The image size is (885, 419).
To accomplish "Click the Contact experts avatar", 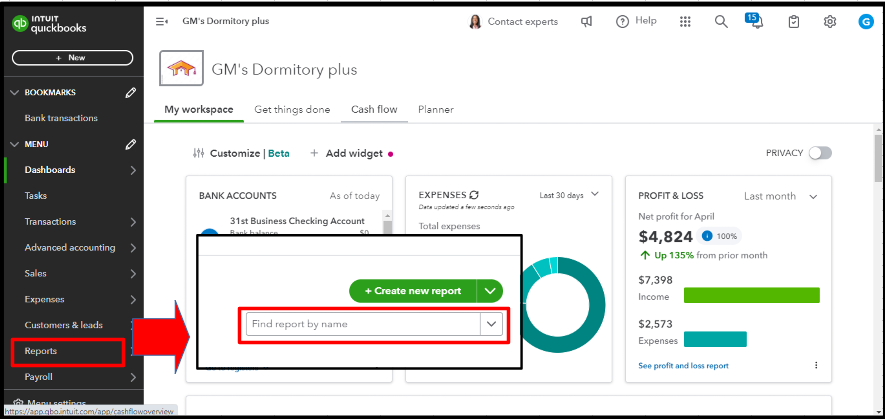I will 475,21.
